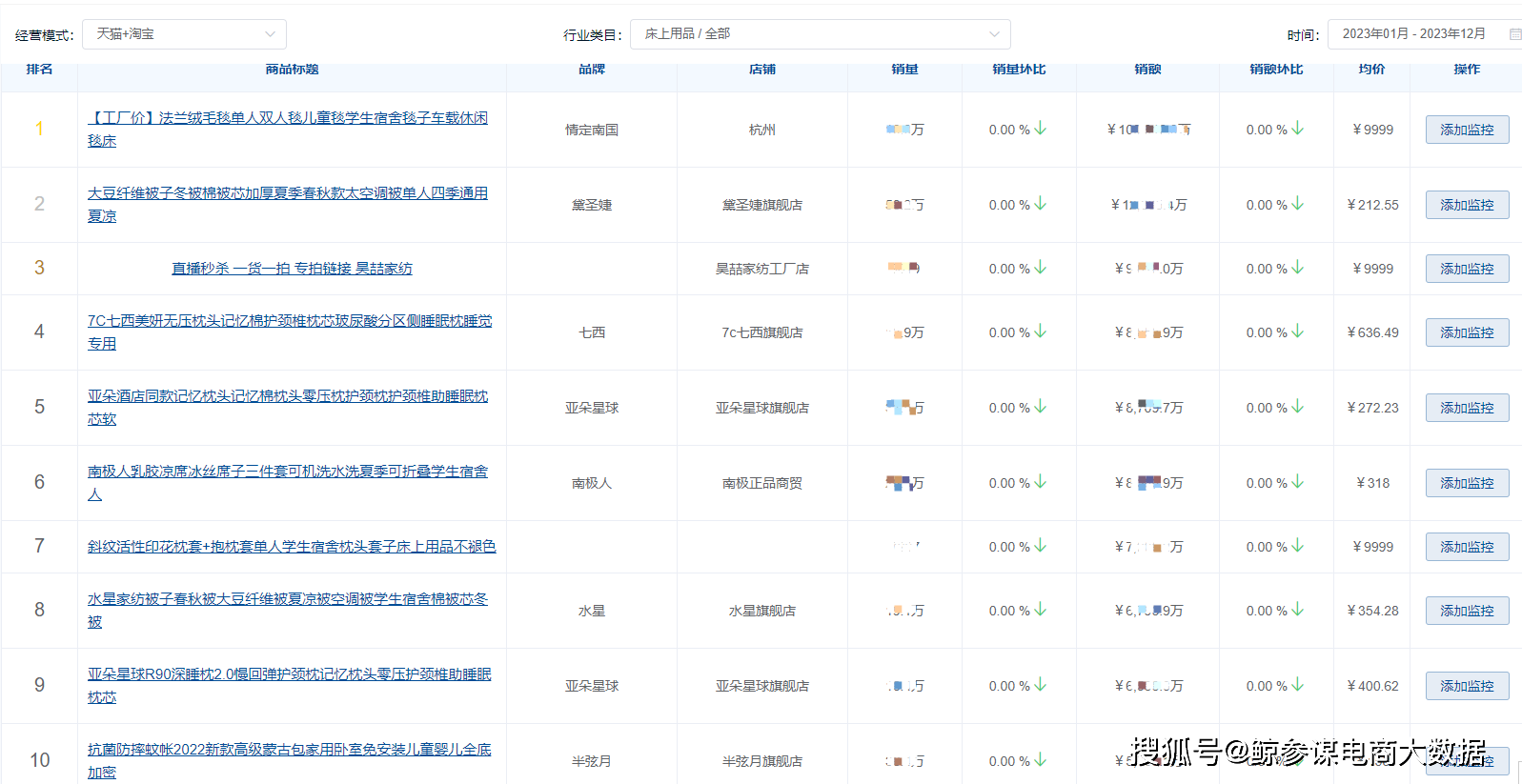Click the 店铺 column header
Image resolution: width=1522 pixels, height=784 pixels.
pos(762,70)
